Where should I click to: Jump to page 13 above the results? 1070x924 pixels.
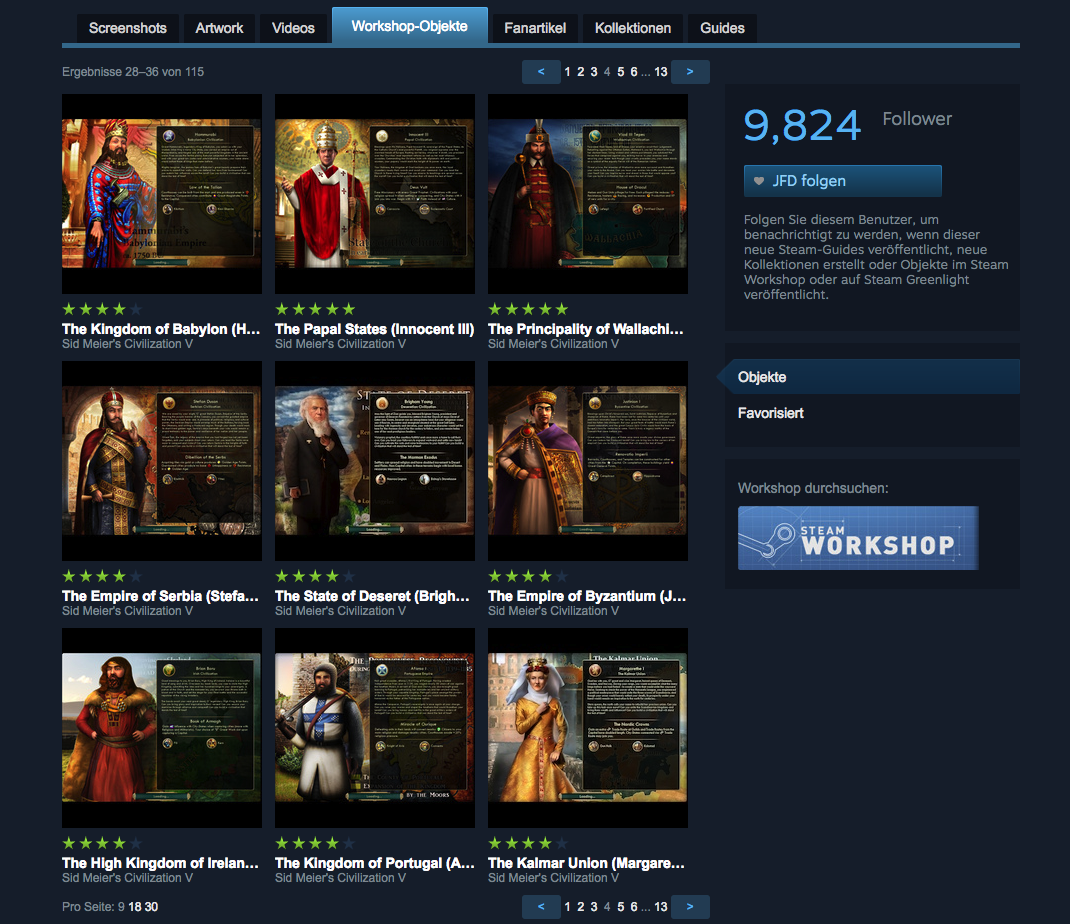[x=661, y=72]
